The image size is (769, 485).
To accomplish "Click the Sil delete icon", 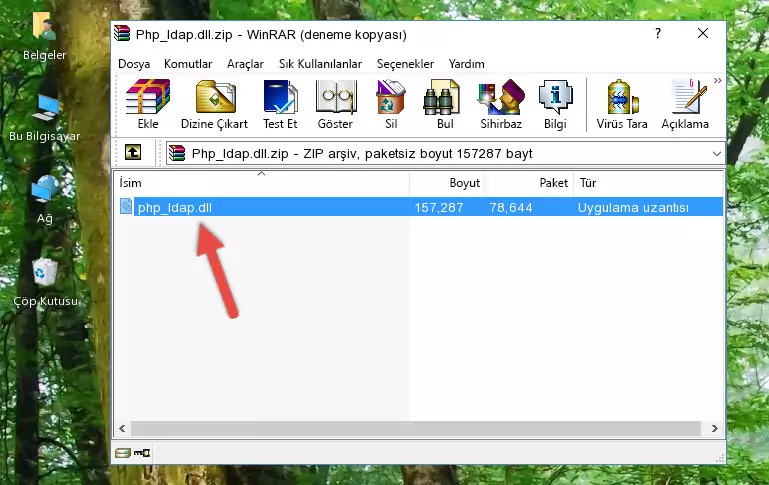I will pos(391,104).
